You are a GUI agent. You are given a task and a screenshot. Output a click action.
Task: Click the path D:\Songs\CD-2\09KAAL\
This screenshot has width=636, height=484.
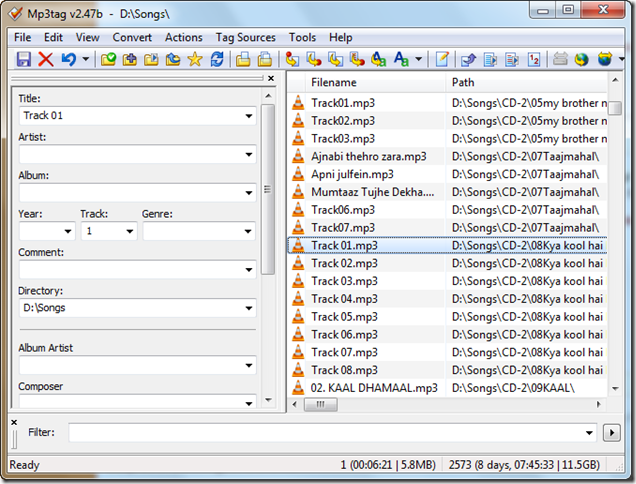pyautogui.click(x=513, y=388)
